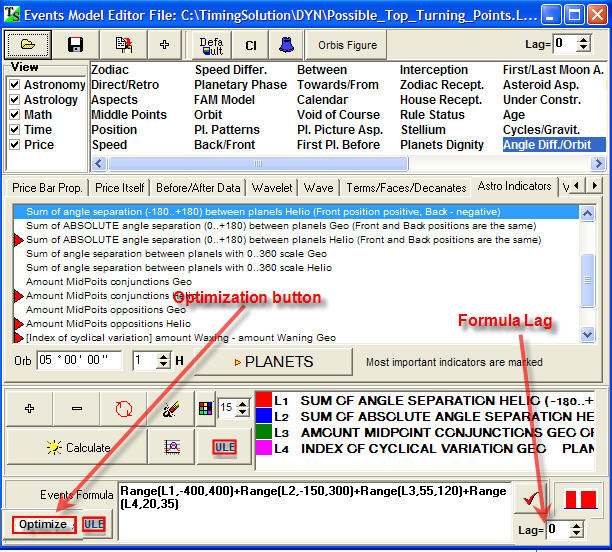Toggle the Price view checkbox

click(x=14, y=145)
